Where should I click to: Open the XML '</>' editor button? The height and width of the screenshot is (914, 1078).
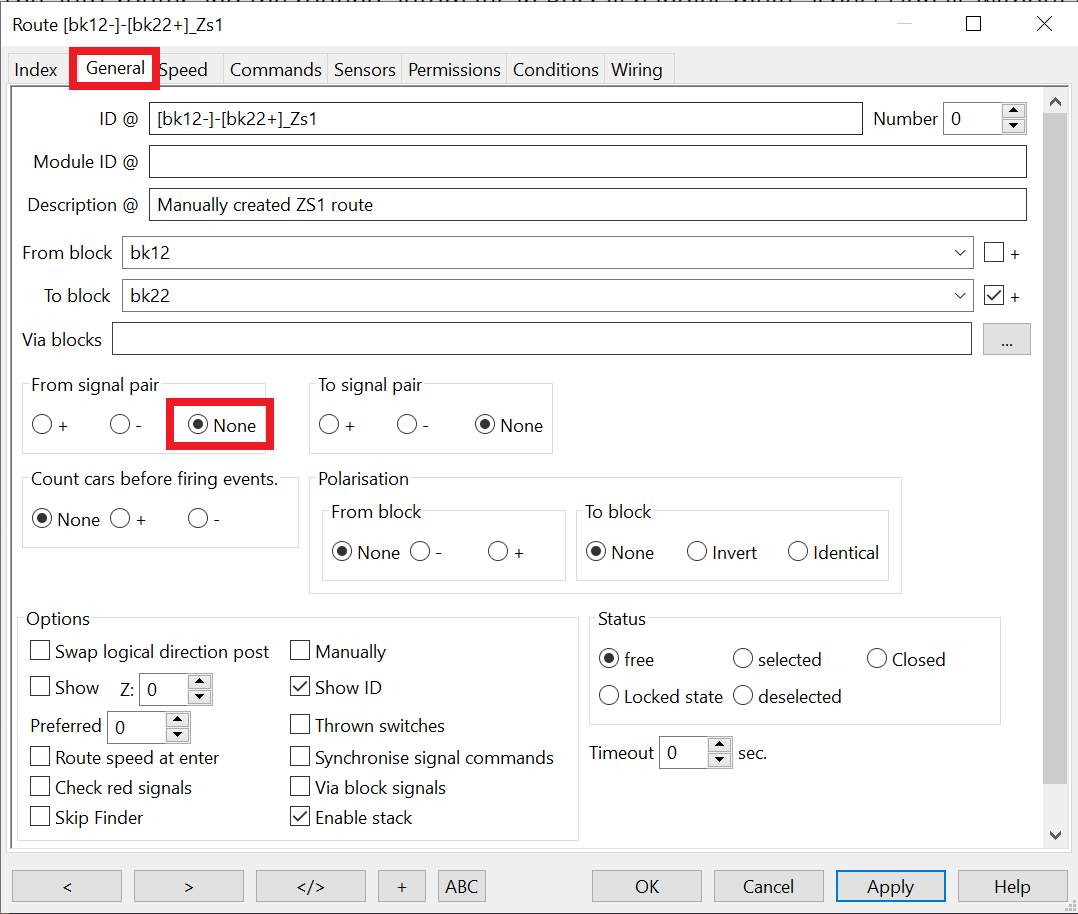[311, 886]
